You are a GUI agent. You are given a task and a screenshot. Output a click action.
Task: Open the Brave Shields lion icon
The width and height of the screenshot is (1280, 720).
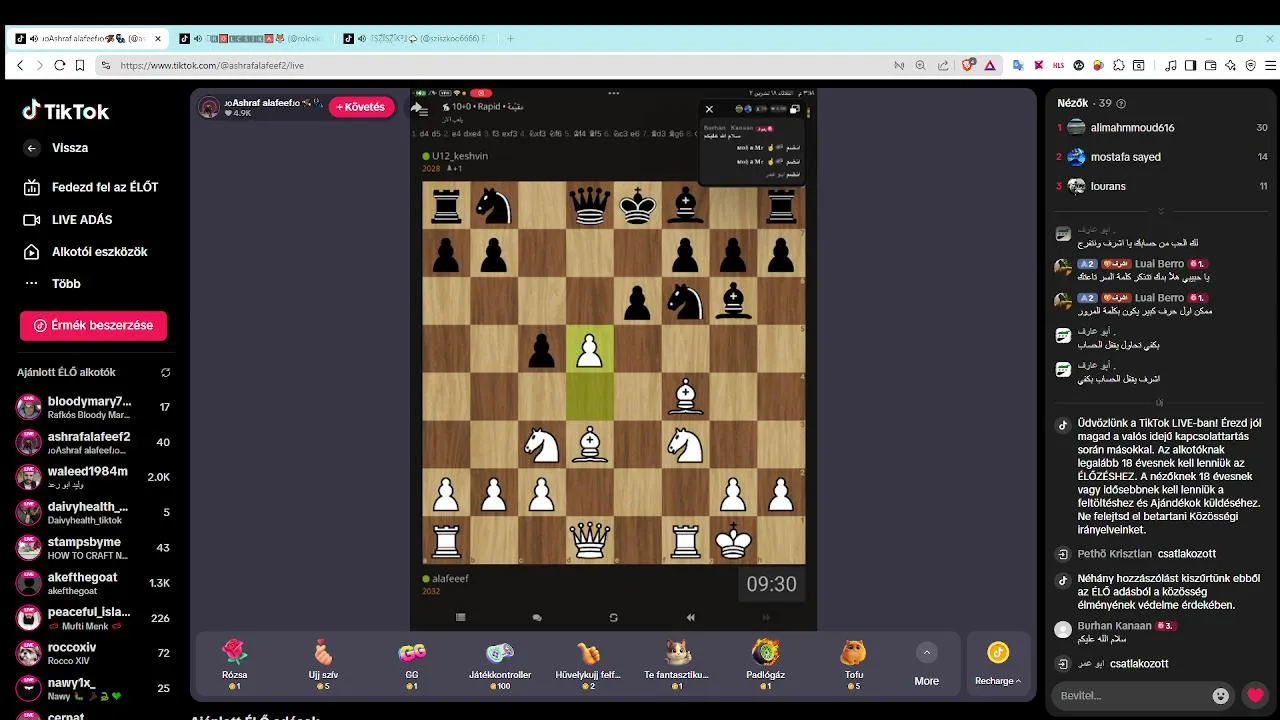[x=968, y=65]
